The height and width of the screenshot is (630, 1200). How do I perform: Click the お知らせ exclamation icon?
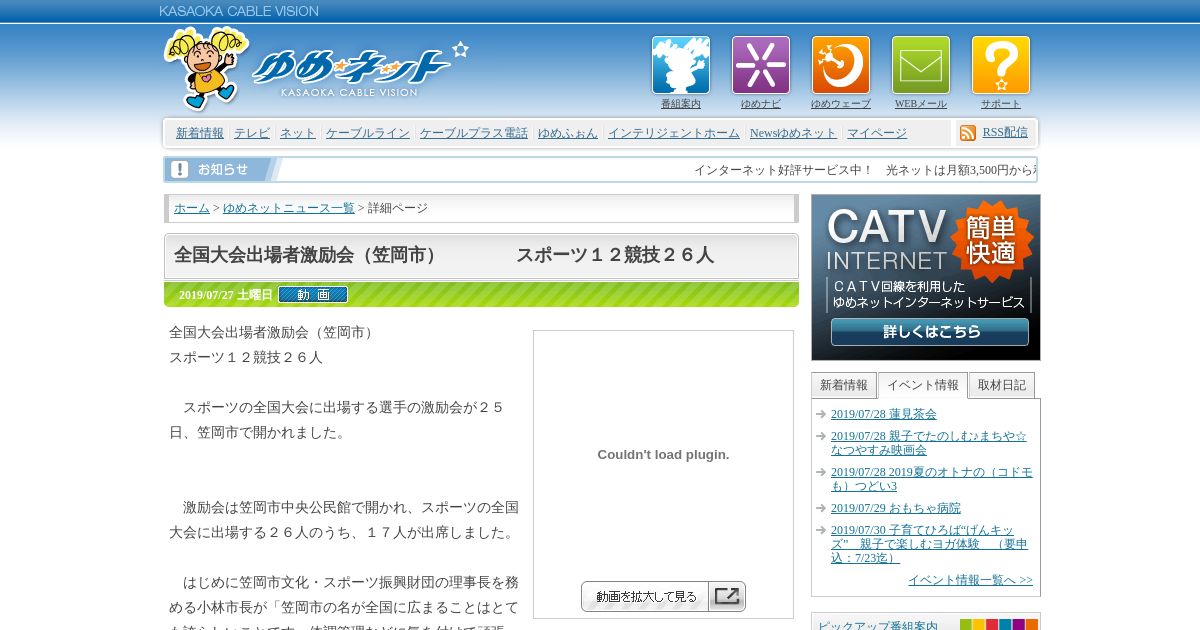(x=179, y=169)
